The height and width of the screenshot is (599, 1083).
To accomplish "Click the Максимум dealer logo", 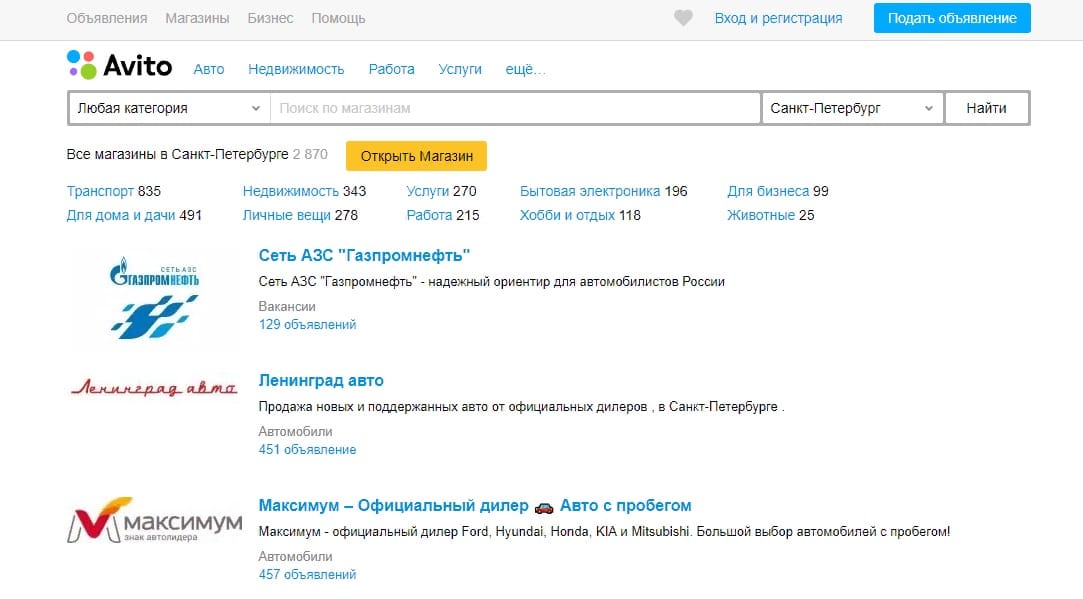I will click(154, 521).
